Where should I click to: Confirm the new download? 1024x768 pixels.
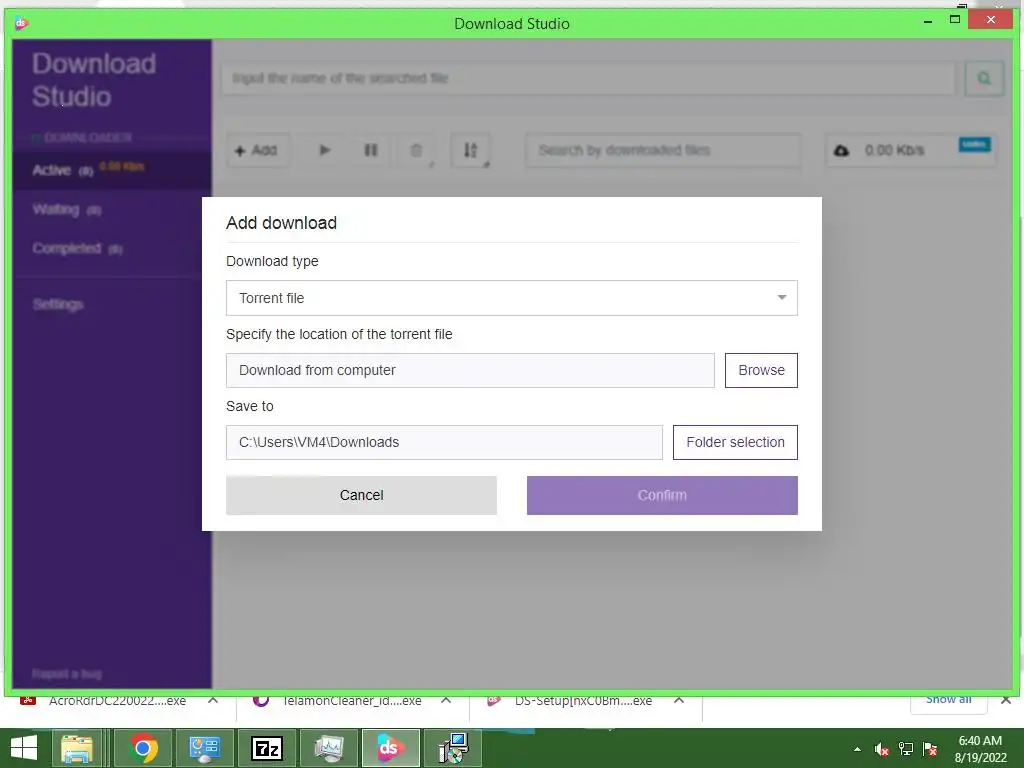pos(662,495)
